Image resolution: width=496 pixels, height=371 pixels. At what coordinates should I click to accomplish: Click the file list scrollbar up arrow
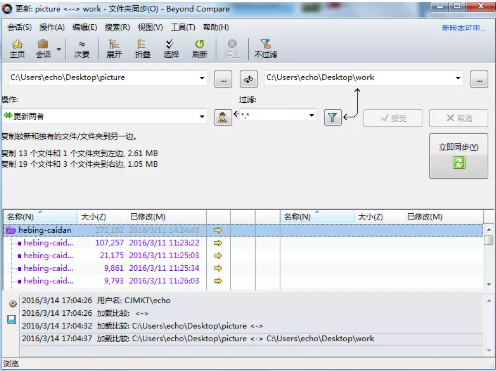[489, 230]
